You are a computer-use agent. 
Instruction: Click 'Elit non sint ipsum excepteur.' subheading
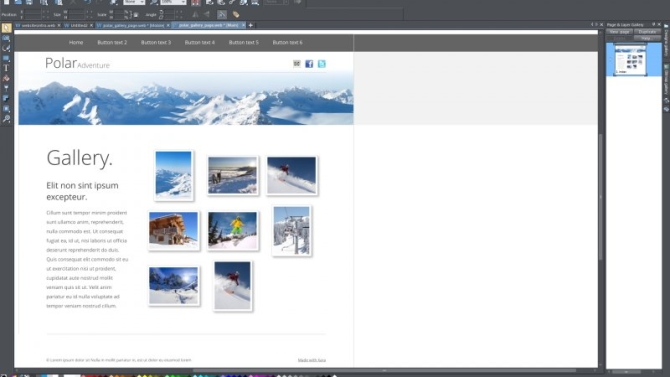[x=82, y=191]
